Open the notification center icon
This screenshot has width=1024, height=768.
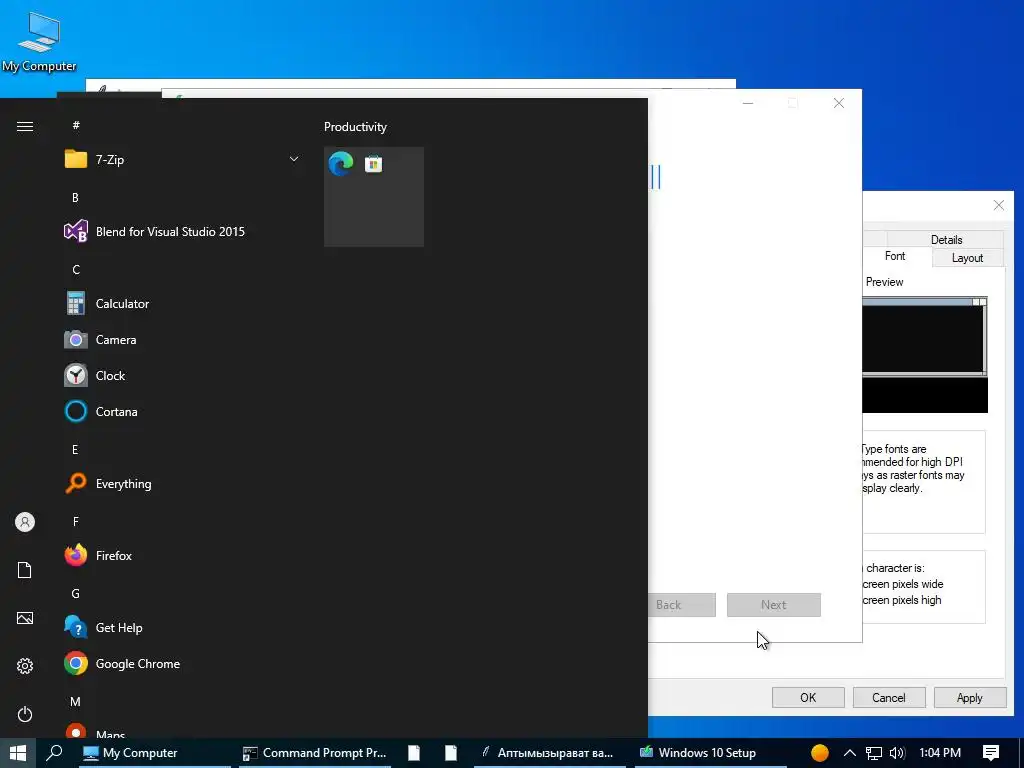[991, 753]
